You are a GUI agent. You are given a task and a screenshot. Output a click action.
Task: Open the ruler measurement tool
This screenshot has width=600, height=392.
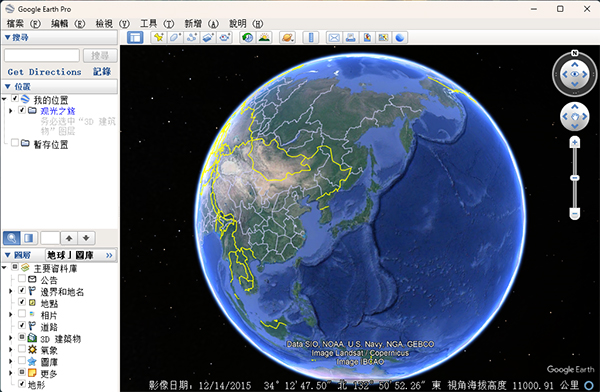pyautogui.click(x=311, y=38)
